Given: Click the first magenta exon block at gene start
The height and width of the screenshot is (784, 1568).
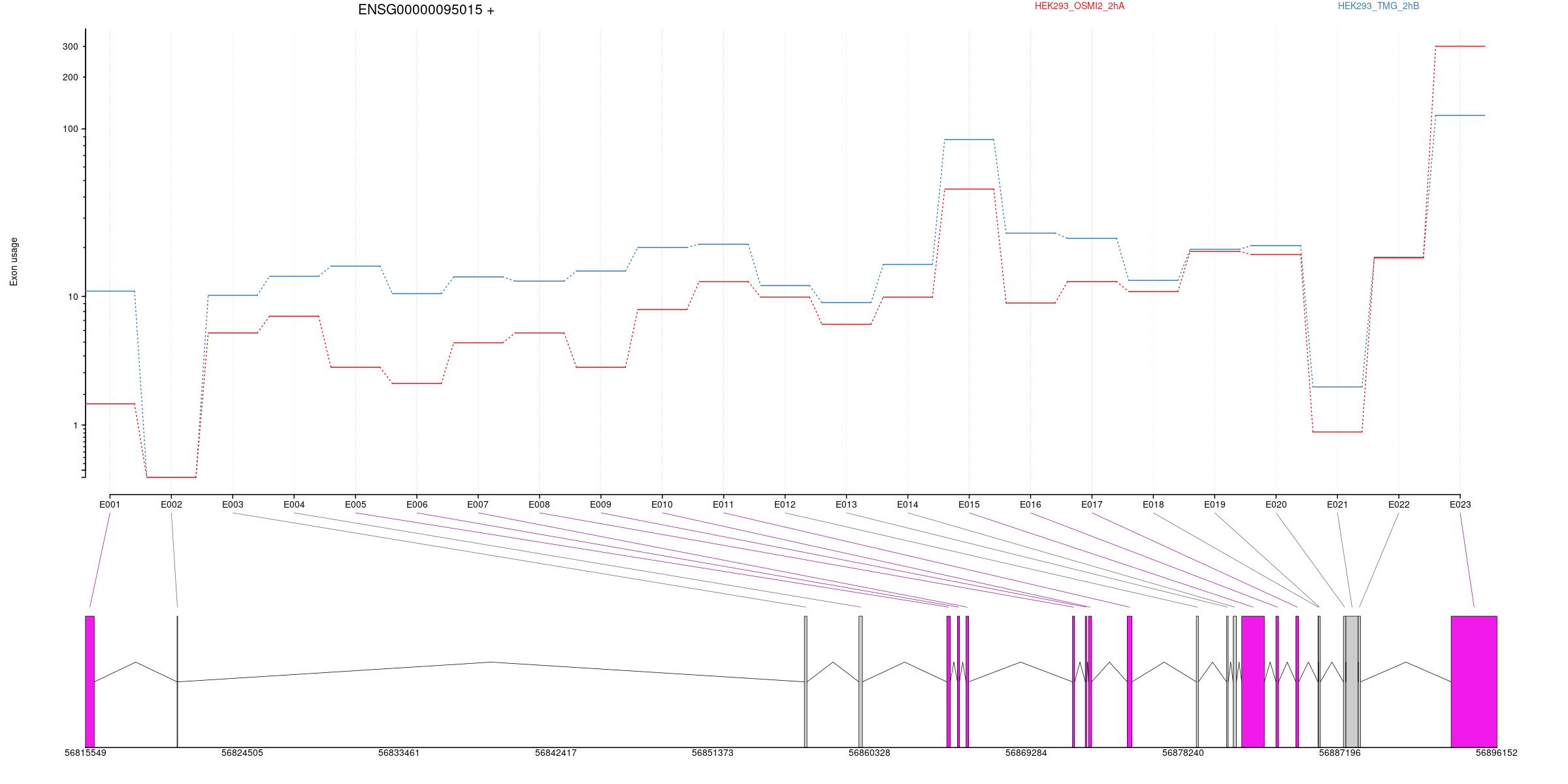Looking at the screenshot, I should [x=90, y=681].
